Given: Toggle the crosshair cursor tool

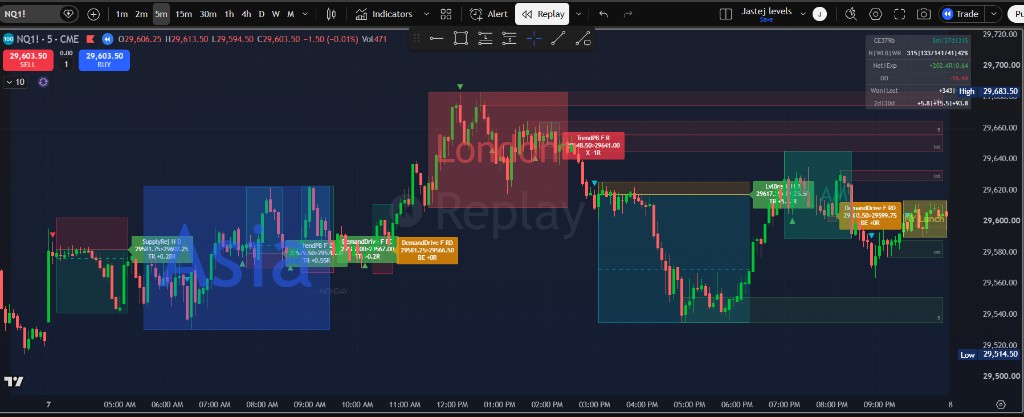Looking at the screenshot, I should [x=534, y=39].
